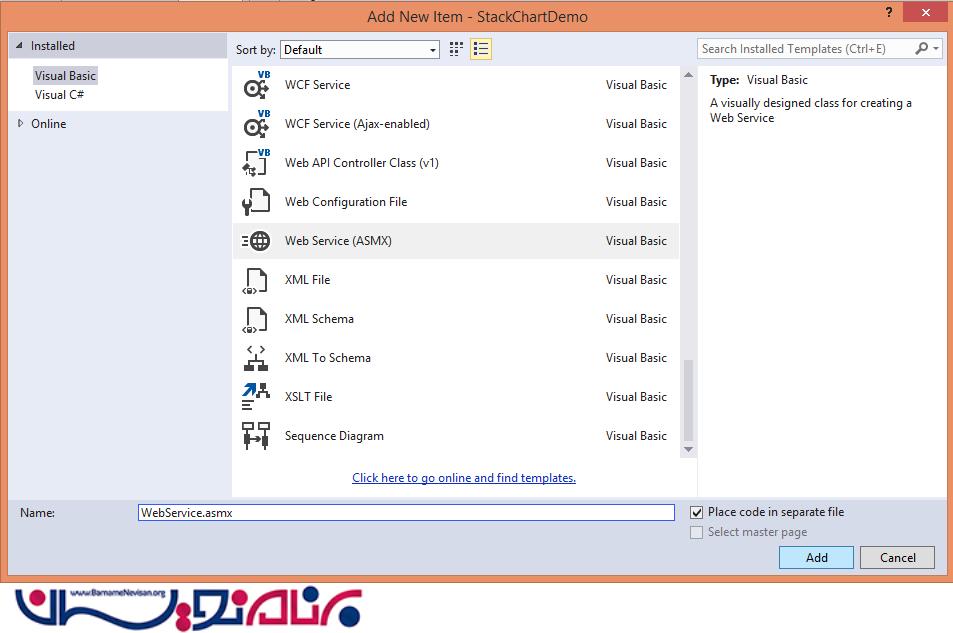The width and height of the screenshot is (953, 633).
Task: Select the XSLT File template name
Action: tap(308, 396)
